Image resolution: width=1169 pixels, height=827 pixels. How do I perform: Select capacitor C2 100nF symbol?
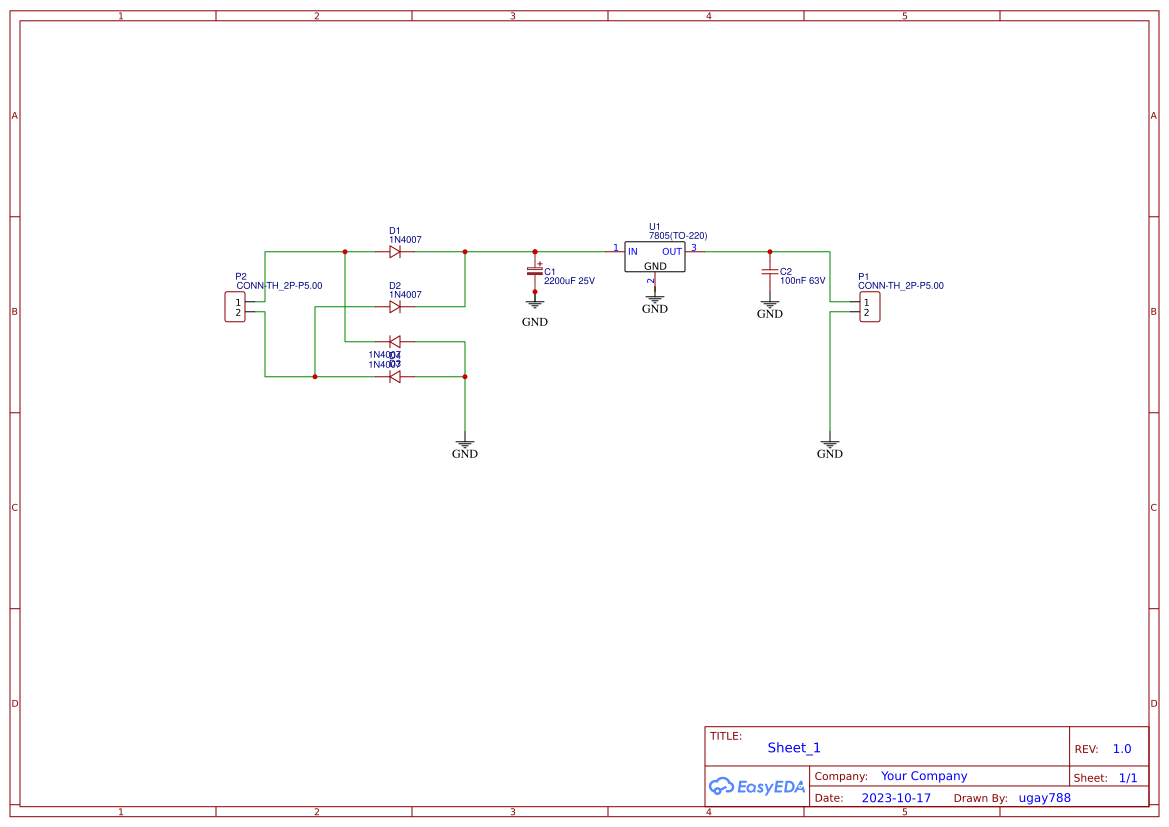click(770, 270)
